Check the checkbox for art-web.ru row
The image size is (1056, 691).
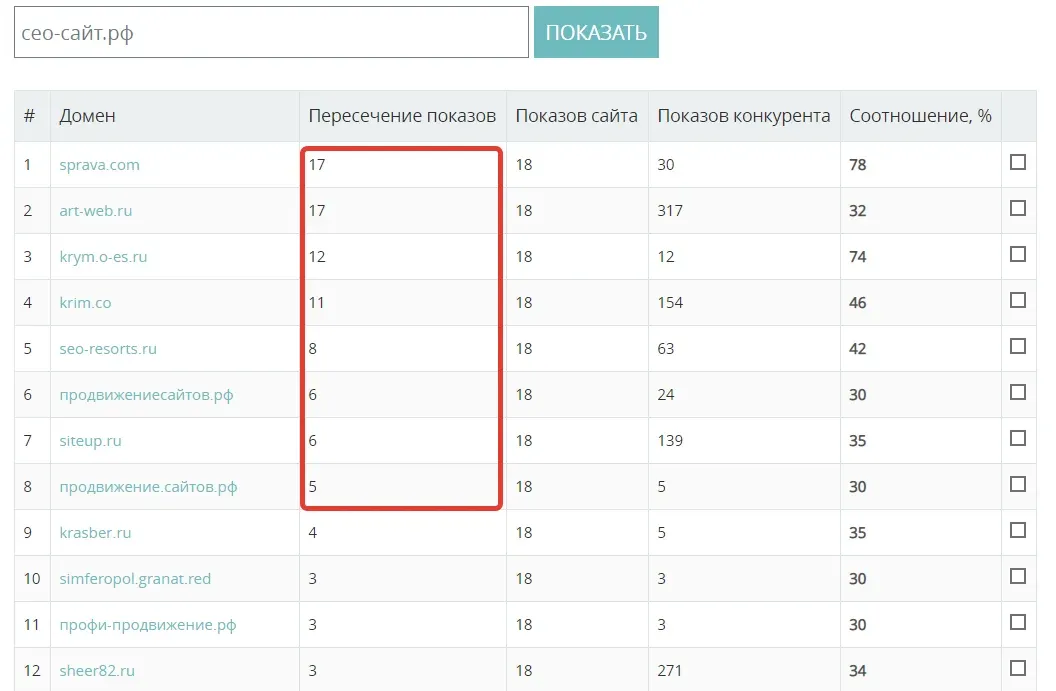pyautogui.click(x=1018, y=208)
